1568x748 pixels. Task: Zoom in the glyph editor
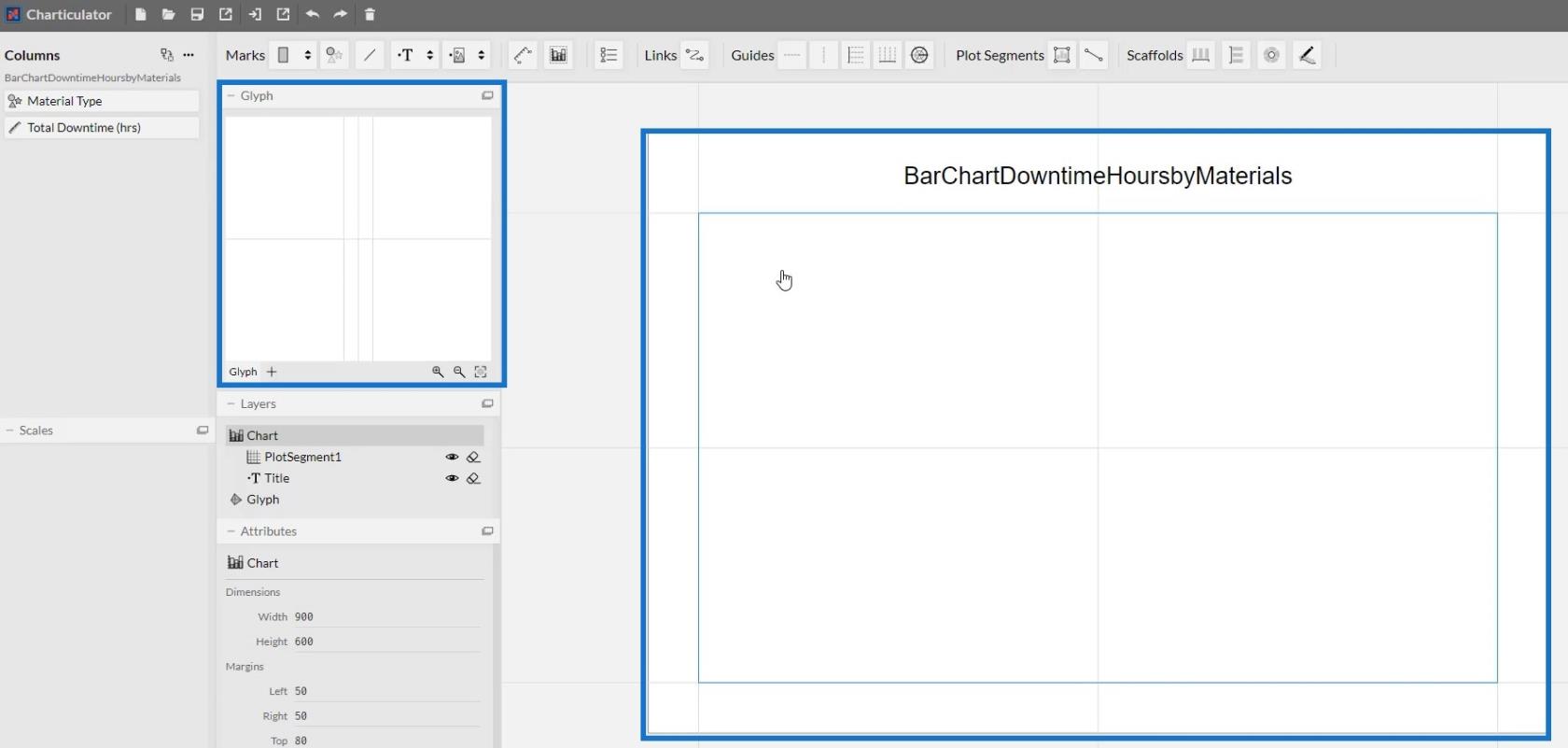point(438,372)
